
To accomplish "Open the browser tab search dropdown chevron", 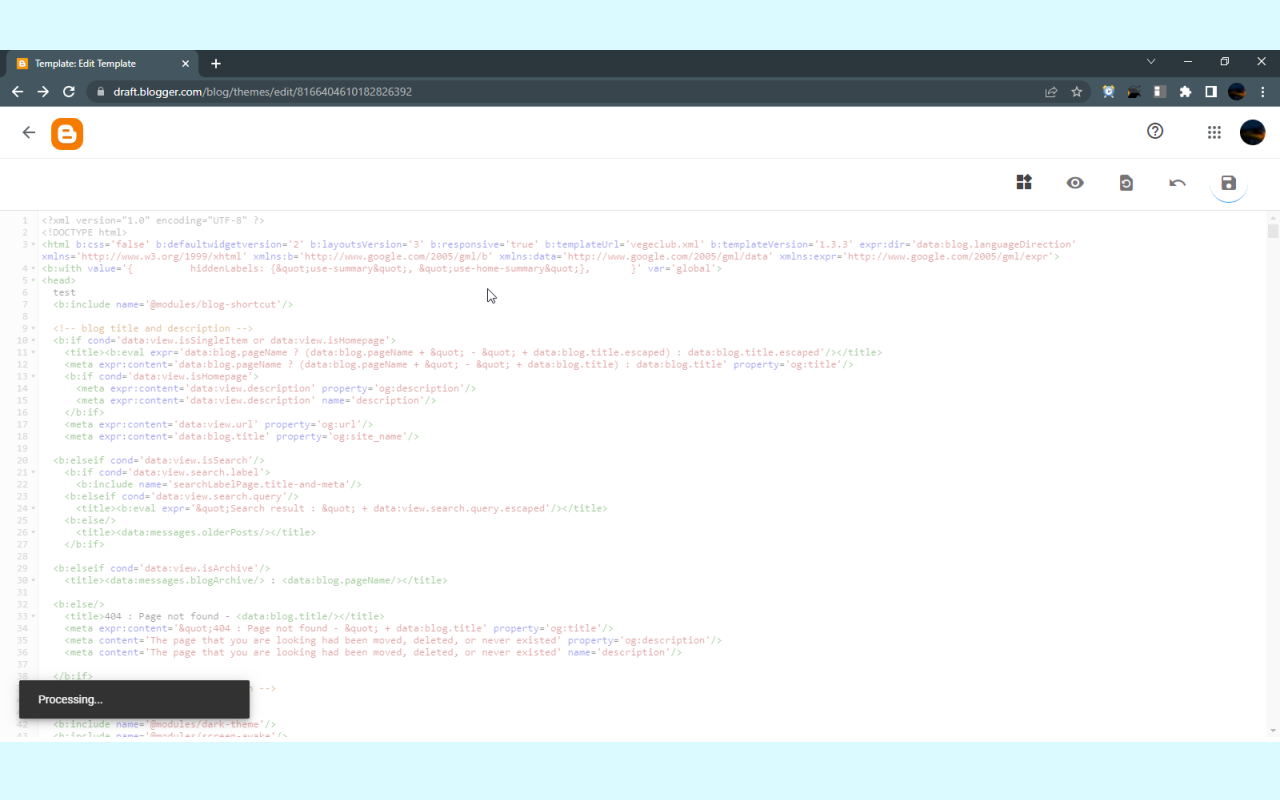I will pyautogui.click(x=1151, y=61).
